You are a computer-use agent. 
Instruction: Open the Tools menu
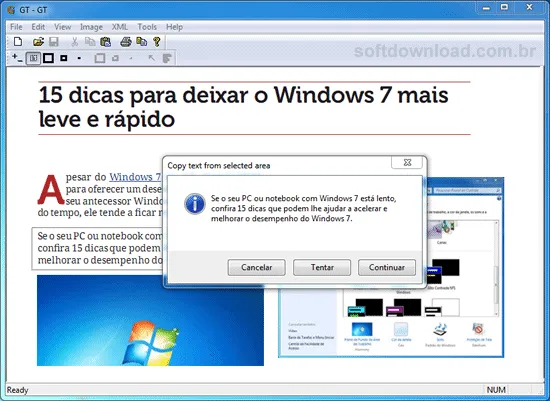(147, 27)
